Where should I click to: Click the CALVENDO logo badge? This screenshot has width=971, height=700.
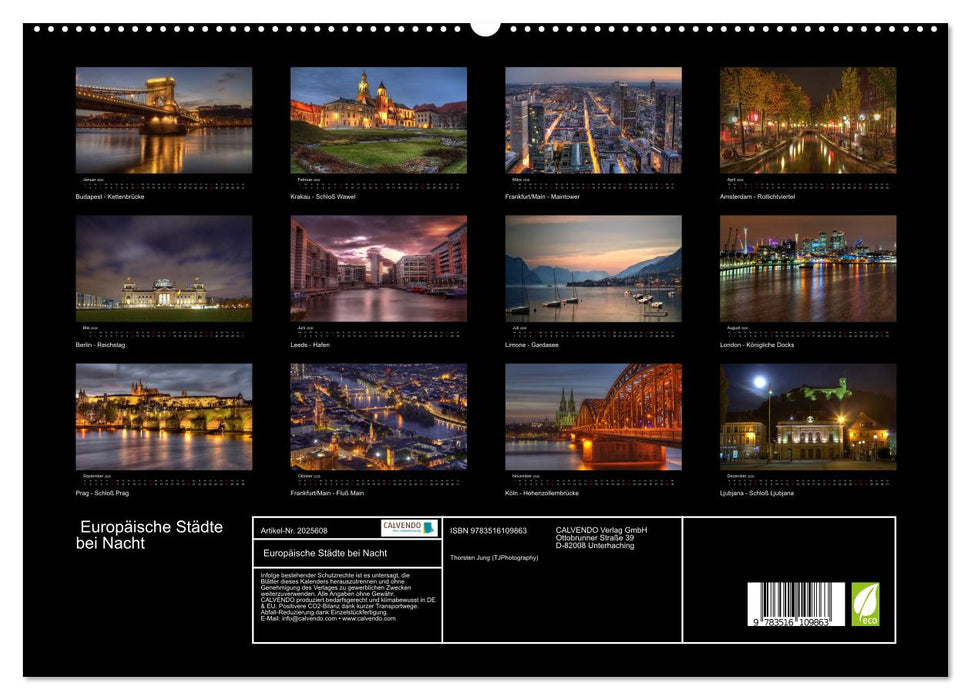coord(409,528)
